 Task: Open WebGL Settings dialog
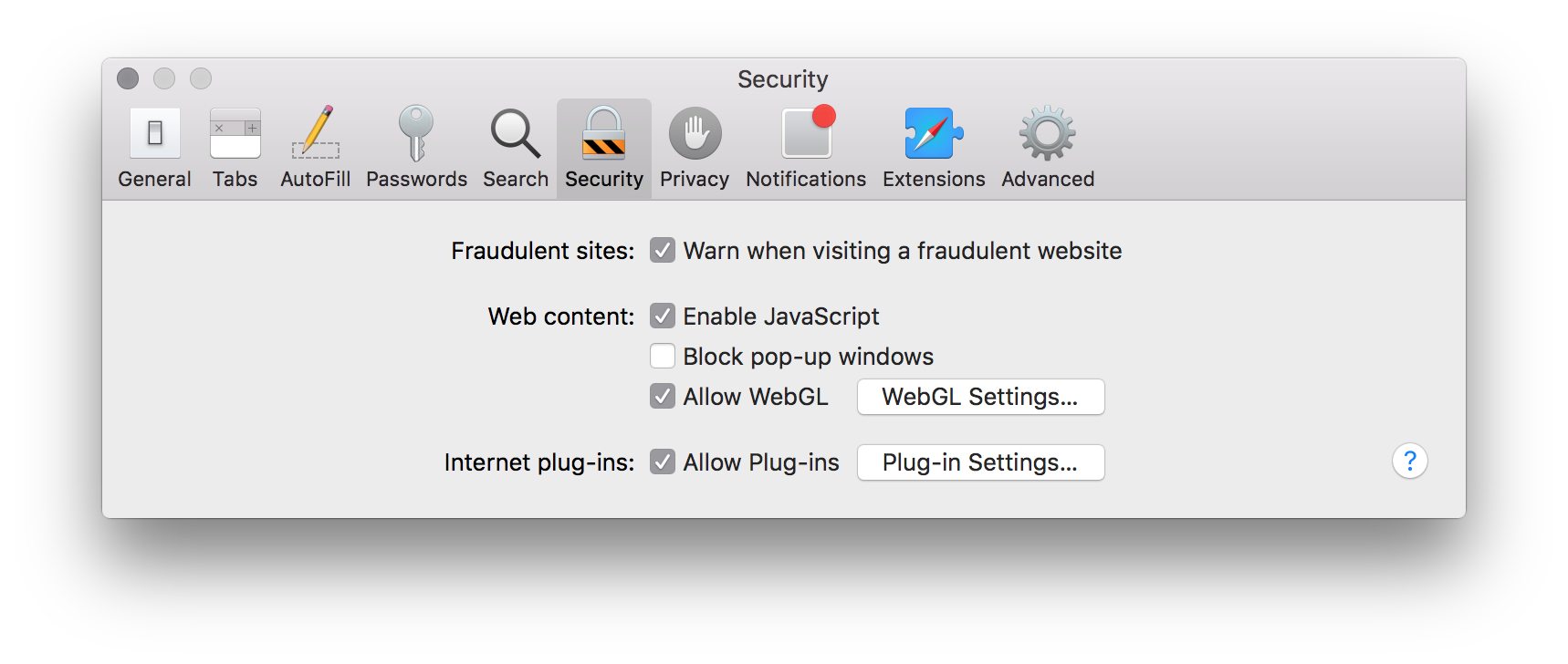coord(980,397)
